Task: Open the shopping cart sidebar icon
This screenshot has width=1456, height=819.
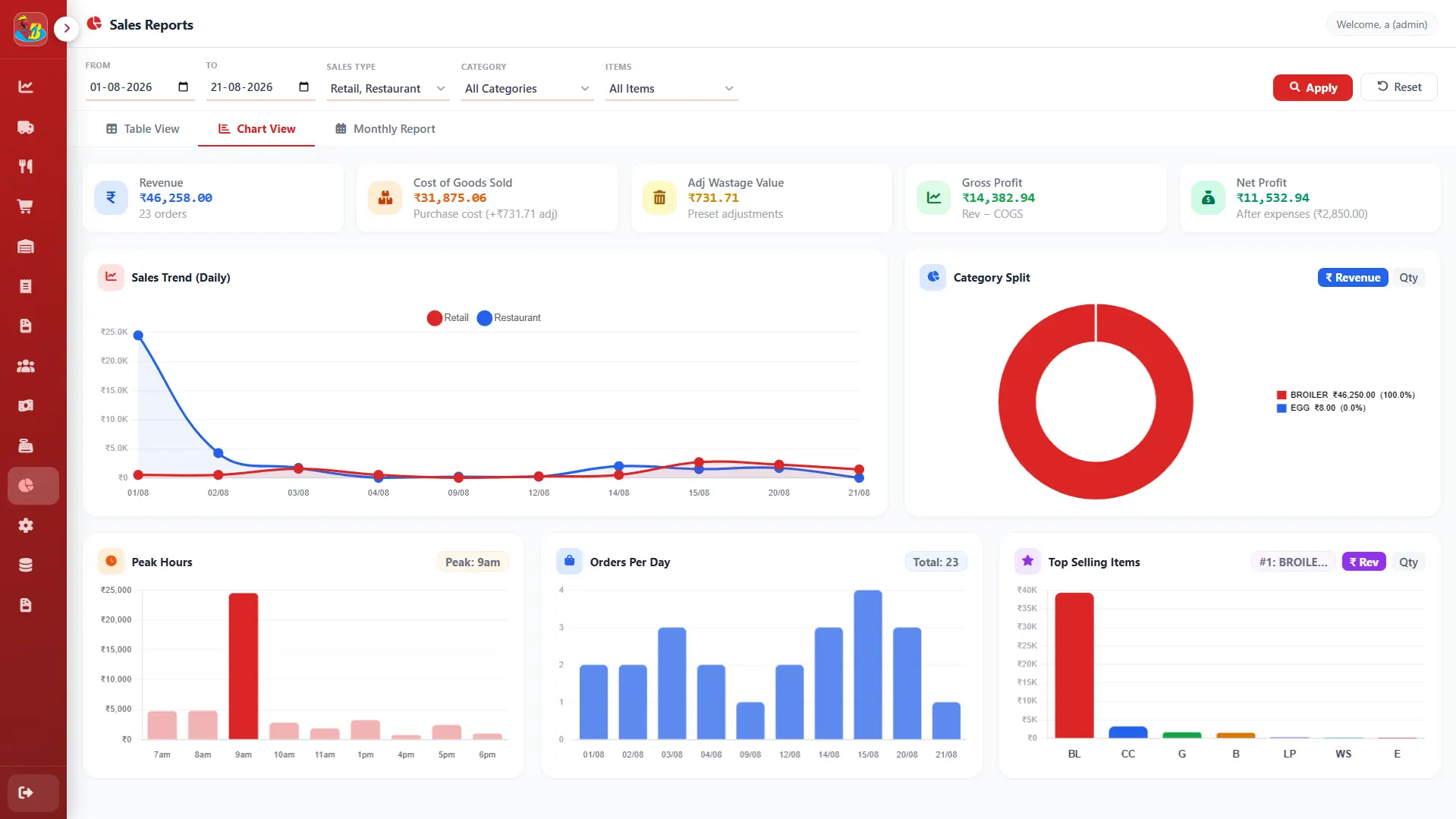Action: click(26, 206)
